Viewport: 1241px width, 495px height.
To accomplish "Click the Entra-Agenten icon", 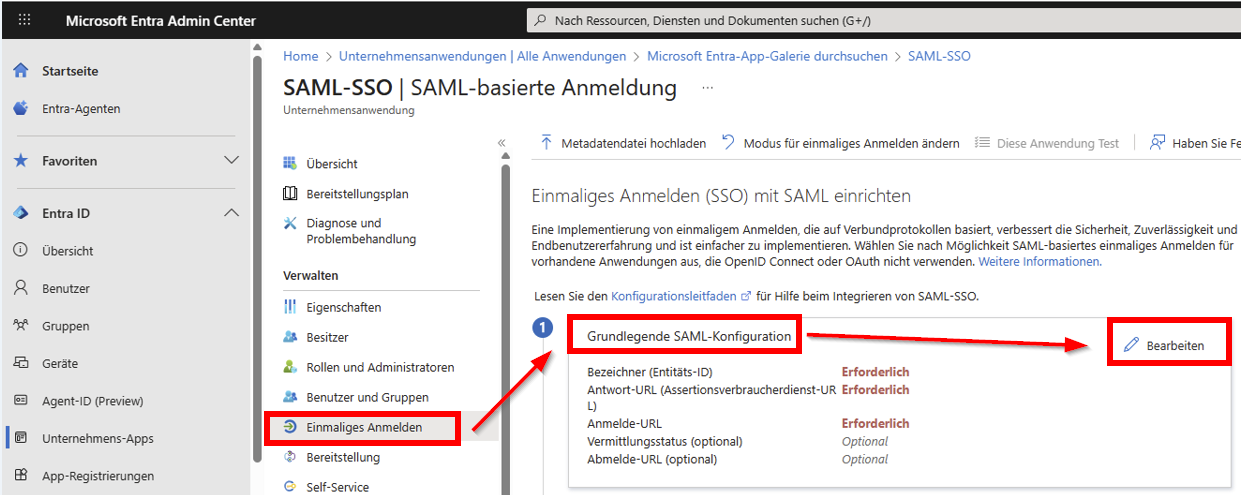I will click(20, 108).
